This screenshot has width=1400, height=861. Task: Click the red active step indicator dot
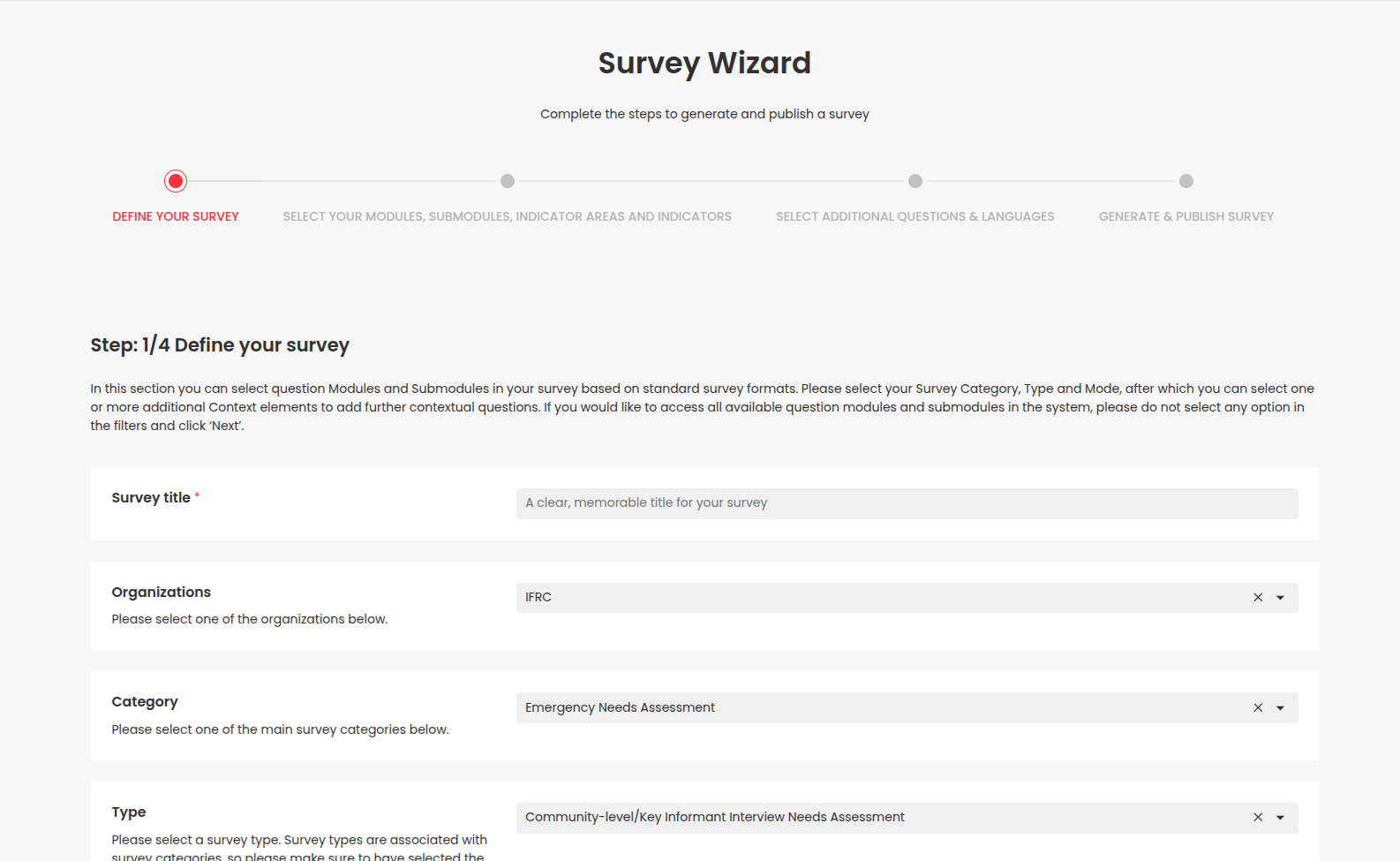point(175,180)
